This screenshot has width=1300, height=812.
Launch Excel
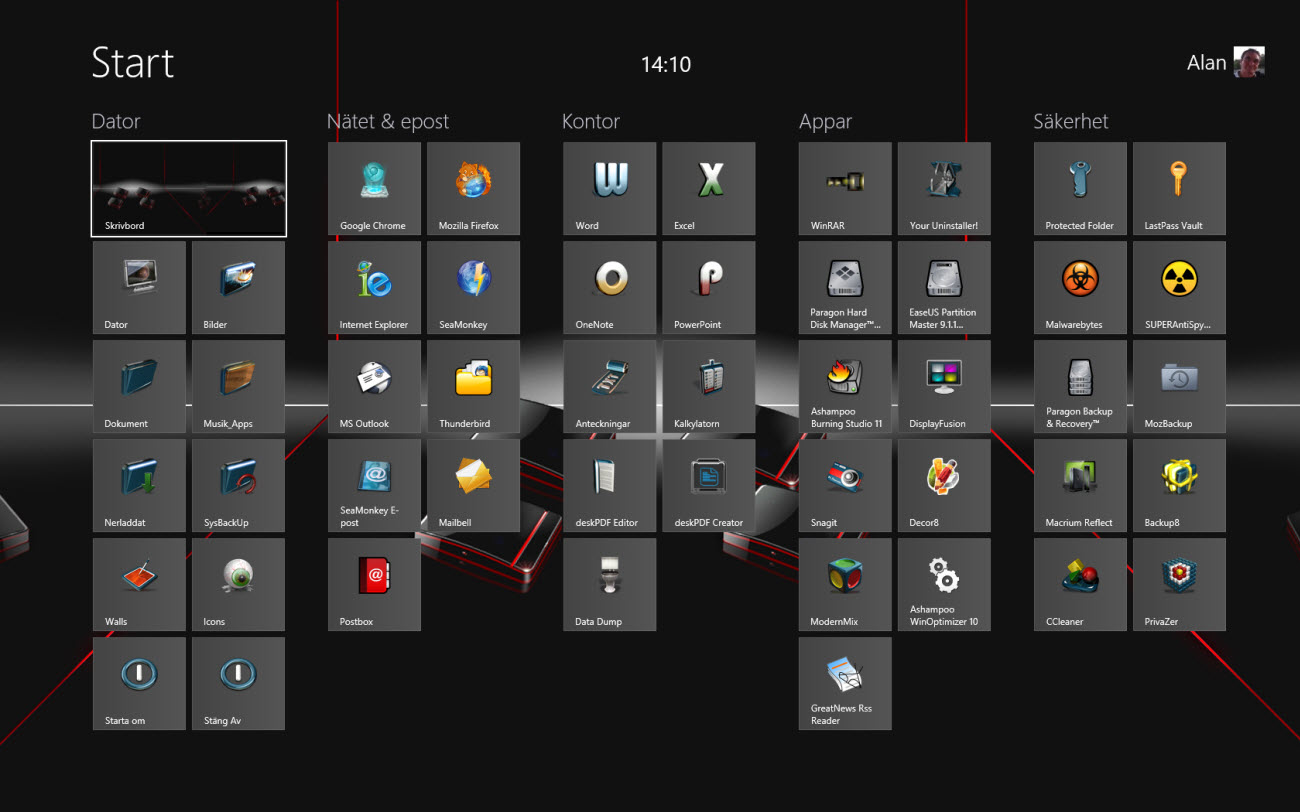tap(709, 188)
